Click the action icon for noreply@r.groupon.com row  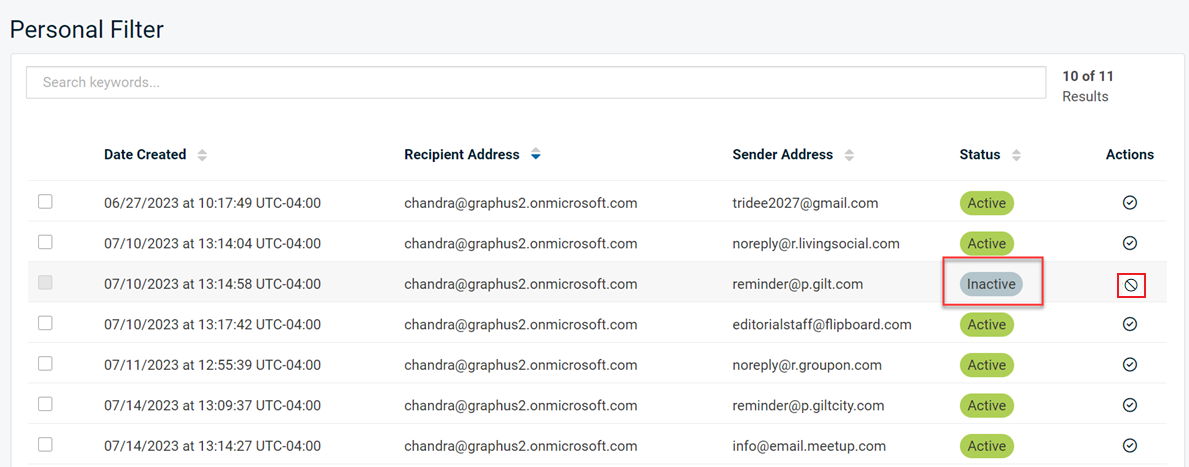[1129, 365]
